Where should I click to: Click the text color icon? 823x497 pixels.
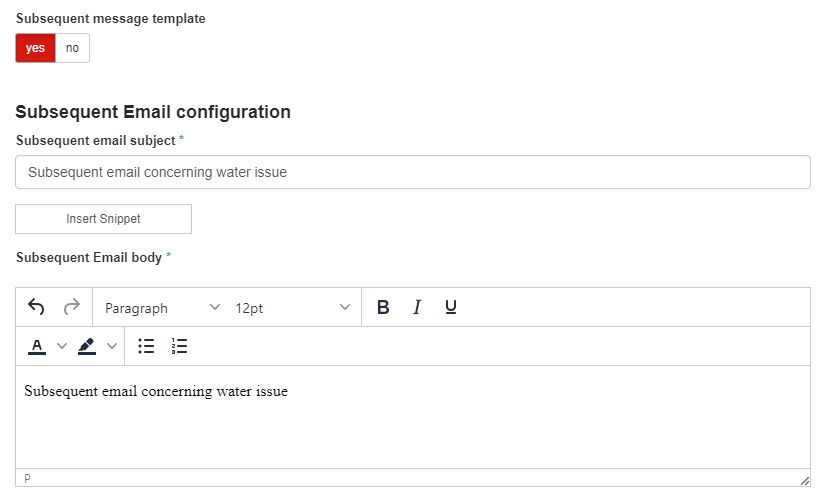(x=37, y=346)
